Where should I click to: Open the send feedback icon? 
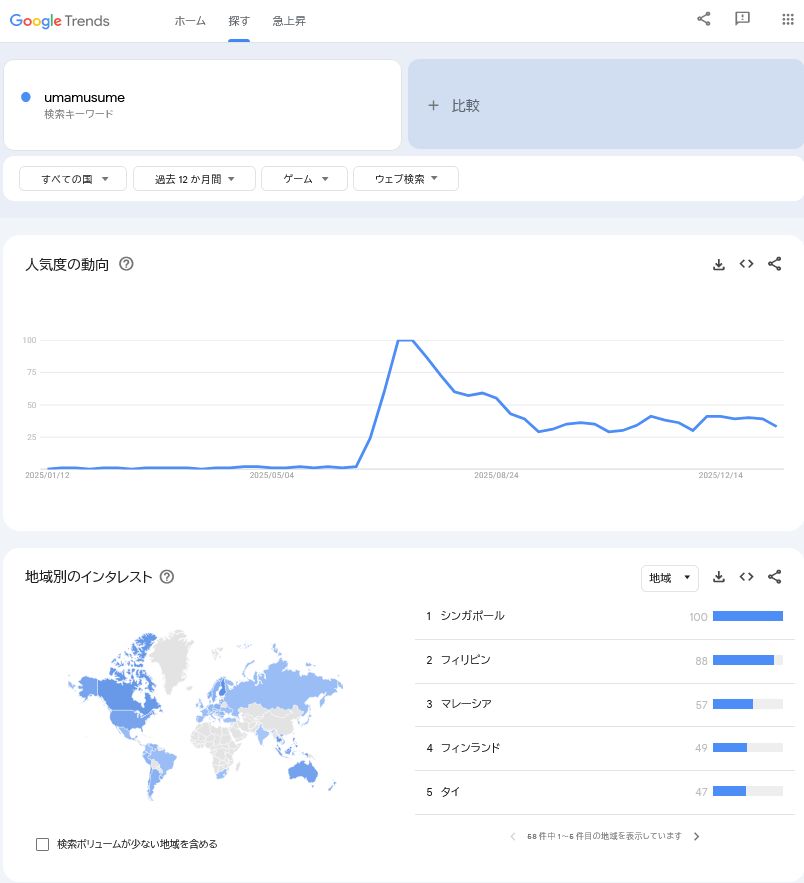coord(742,19)
